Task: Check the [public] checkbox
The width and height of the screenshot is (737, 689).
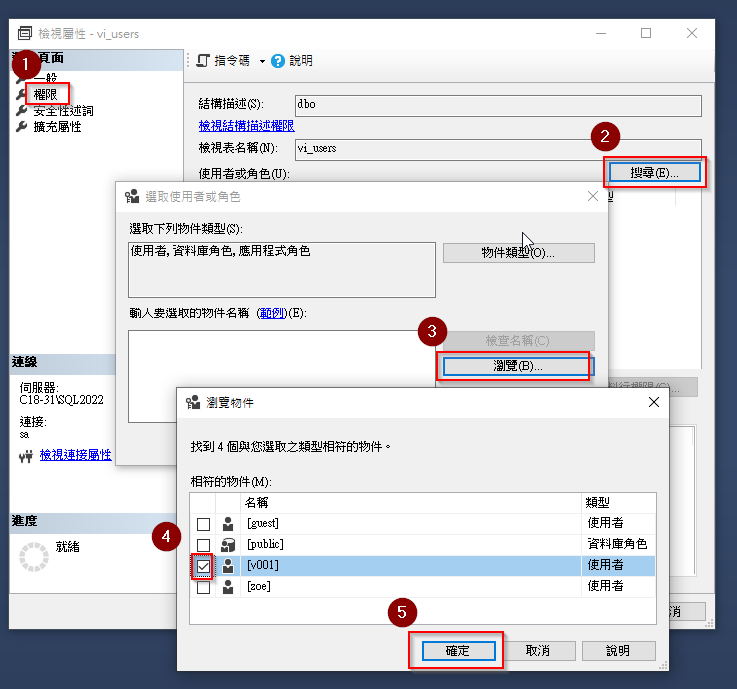Action: coord(203,545)
